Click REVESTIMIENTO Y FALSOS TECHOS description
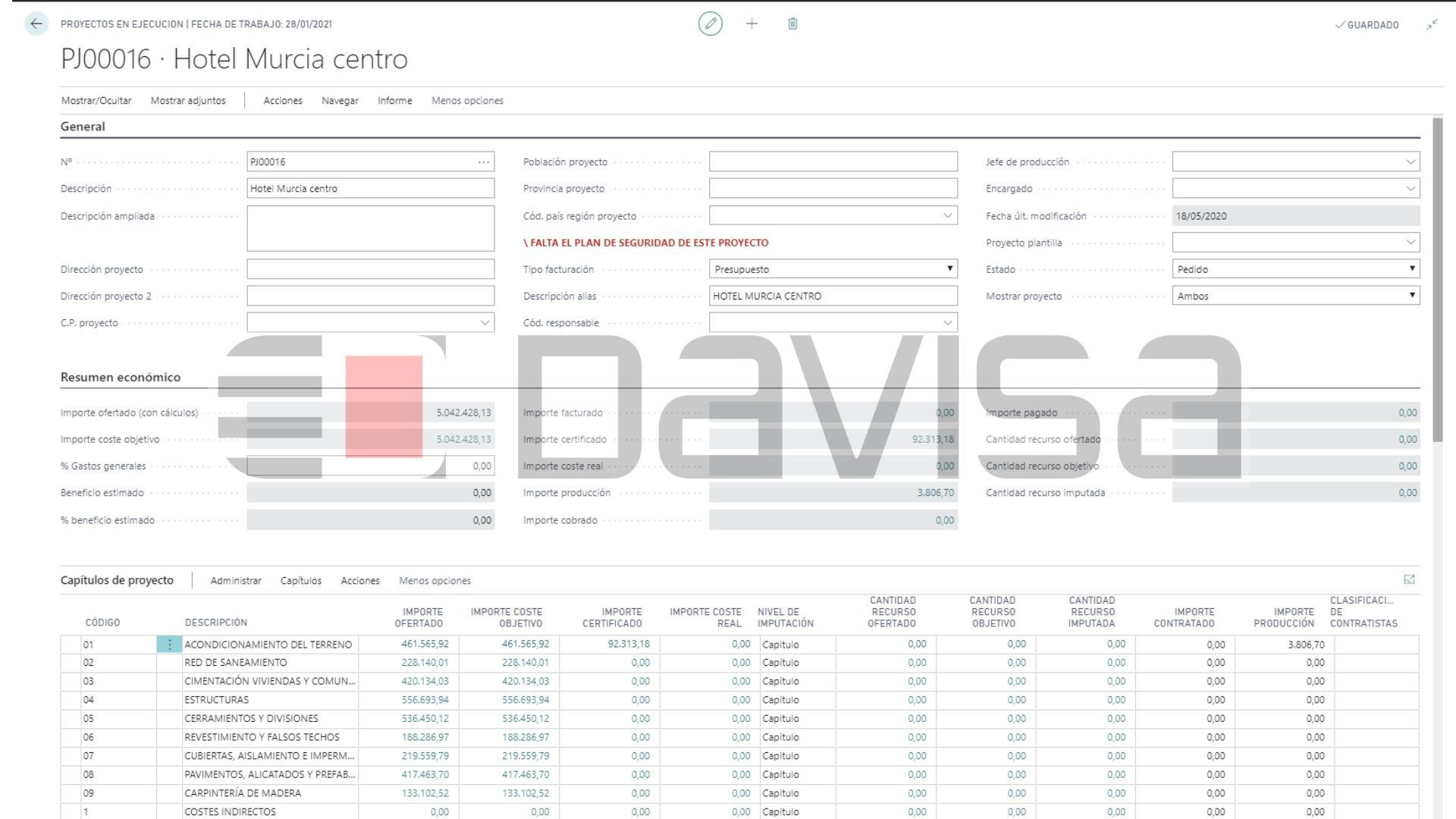The width and height of the screenshot is (1456, 819). click(262, 737)
